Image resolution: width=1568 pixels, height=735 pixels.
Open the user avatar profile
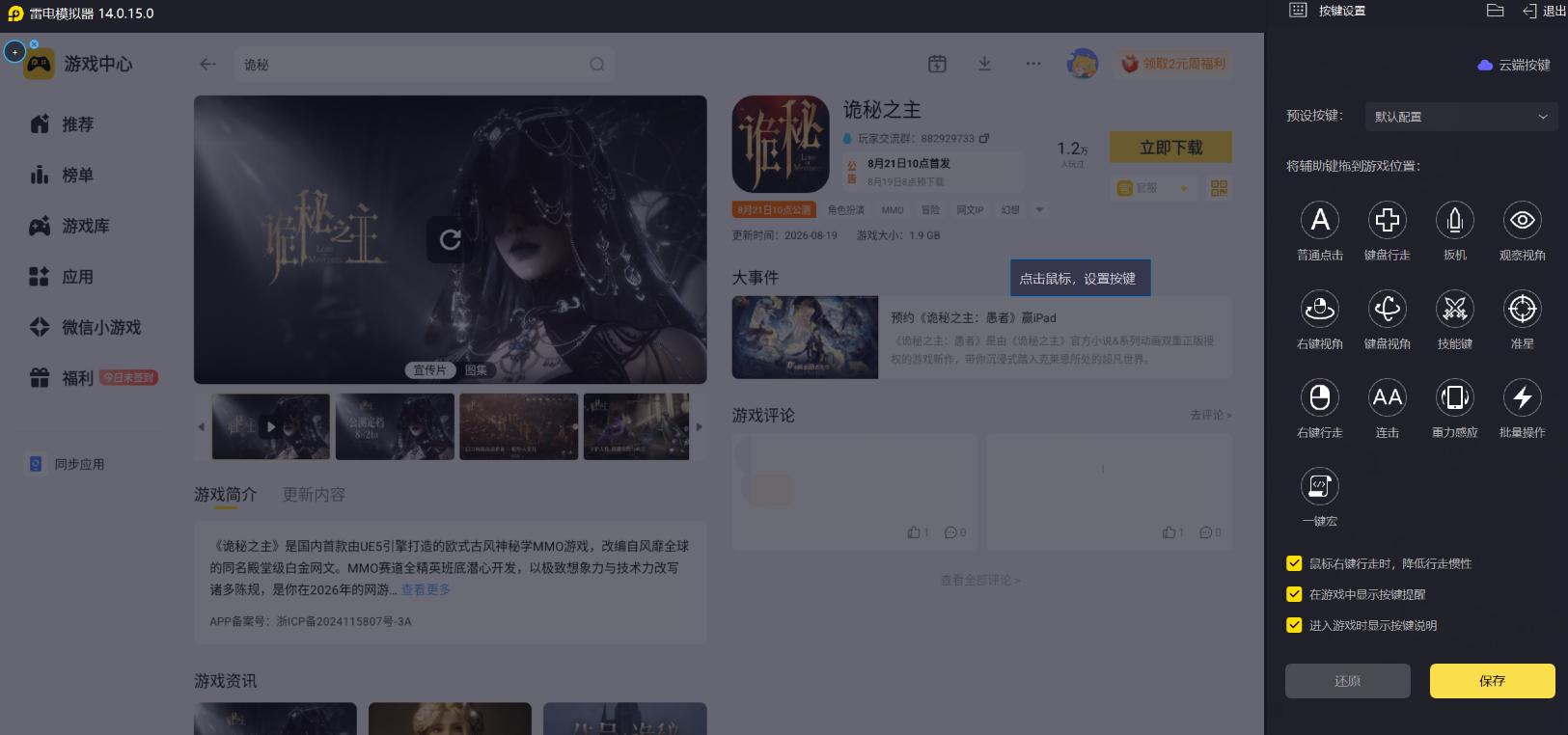pos(1083,64)
